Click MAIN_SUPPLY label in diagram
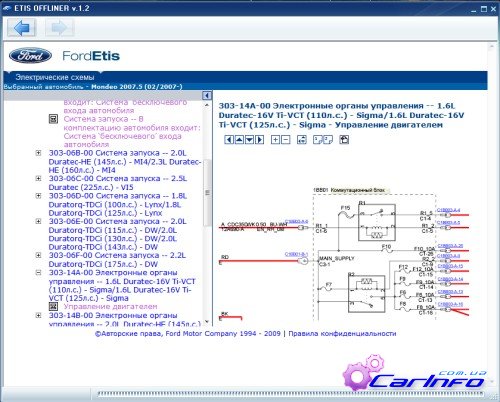Viewport: 500px width, 402px height. 337,258
